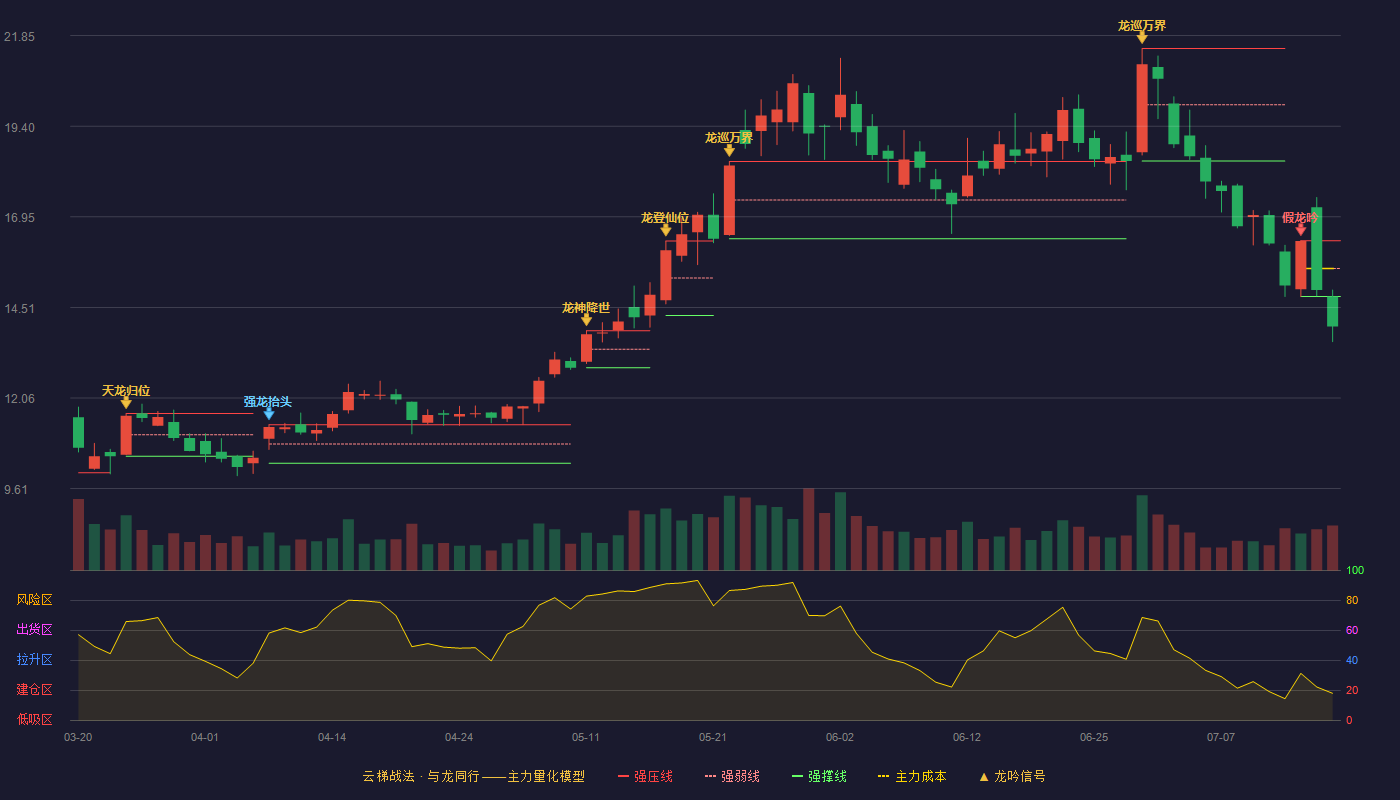The width and height of the screenshot is (1400, 800).
Task: Toggle 强压线 legend series visibility
Action: [x=645, y=776]
